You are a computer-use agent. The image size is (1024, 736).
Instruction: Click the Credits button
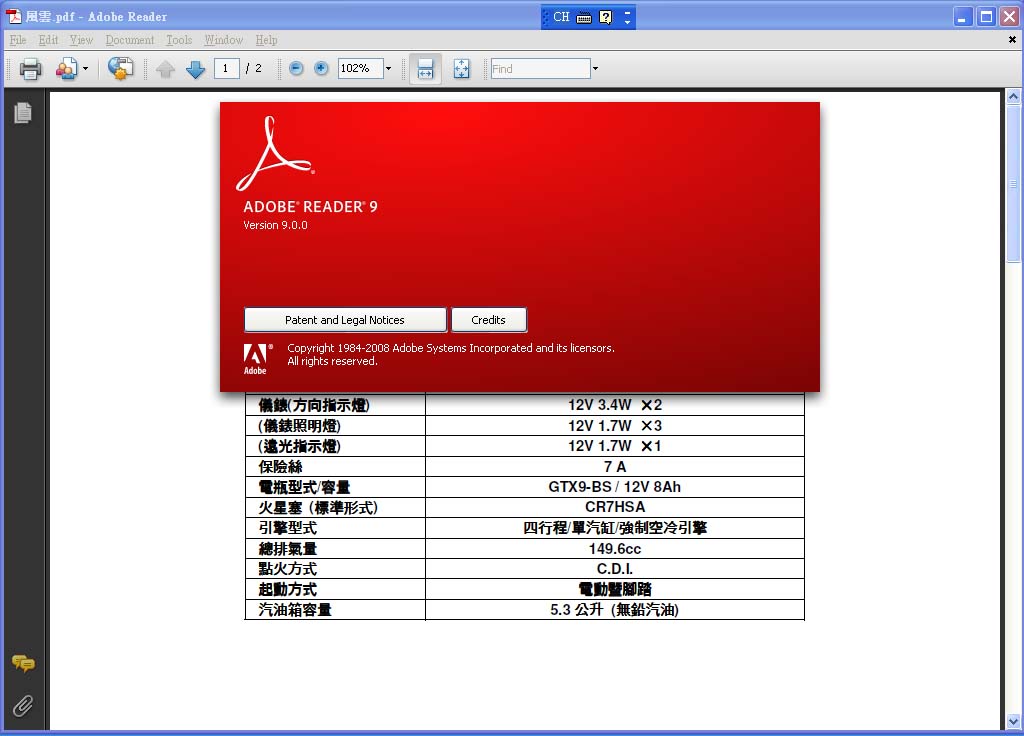click(x=488, y=320)
